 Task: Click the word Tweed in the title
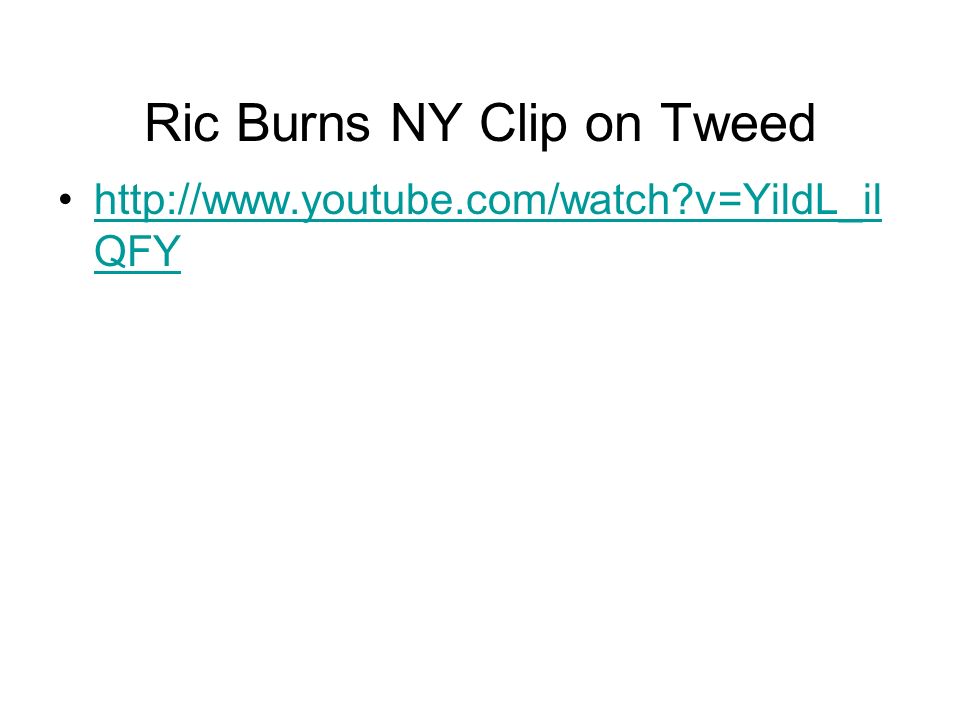click(x=738, y=123)
